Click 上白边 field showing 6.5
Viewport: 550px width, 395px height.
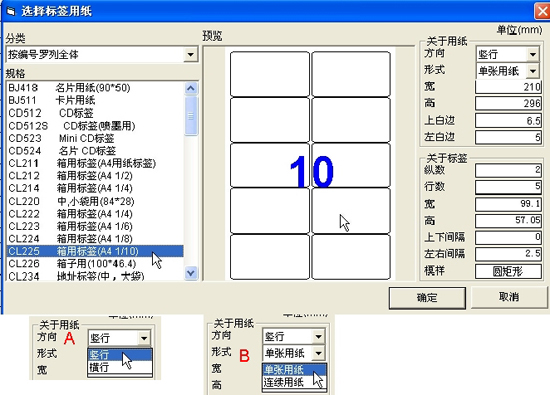(508, 121)
